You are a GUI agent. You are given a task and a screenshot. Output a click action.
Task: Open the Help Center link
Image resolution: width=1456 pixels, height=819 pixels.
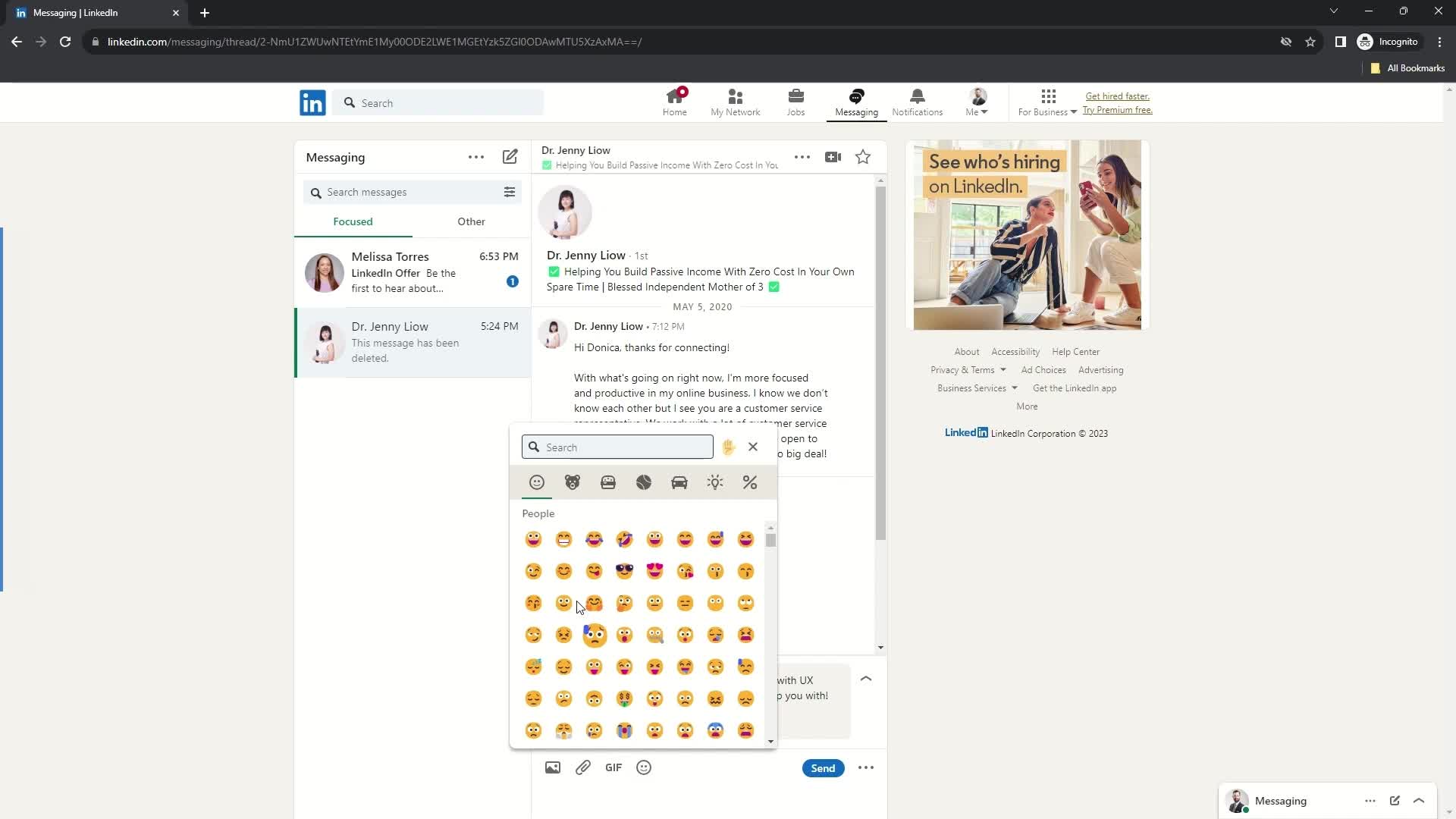pyautogui.click(x=1075, y=352)
